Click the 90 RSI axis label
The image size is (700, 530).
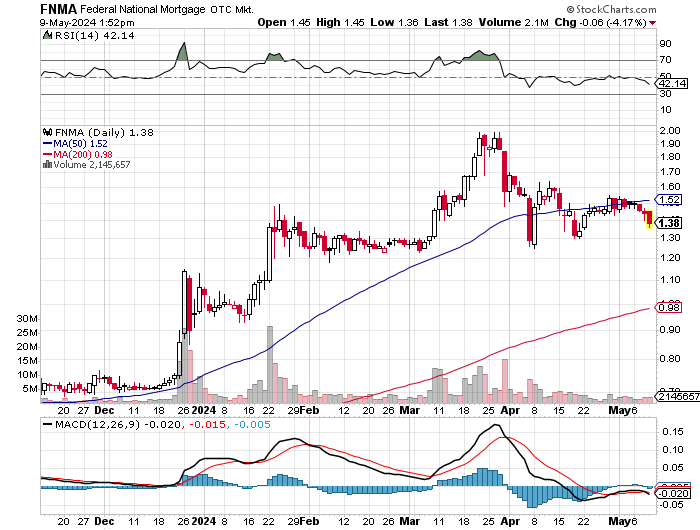pos(666,44)
